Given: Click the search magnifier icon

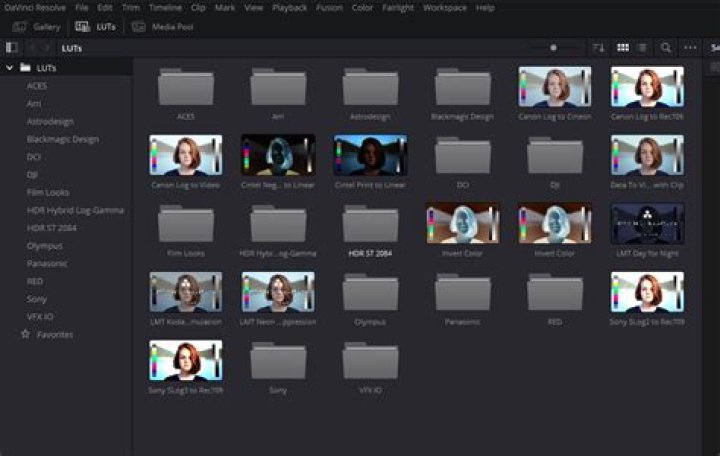Looking at the screenshot, I should (x=666, y=48).
